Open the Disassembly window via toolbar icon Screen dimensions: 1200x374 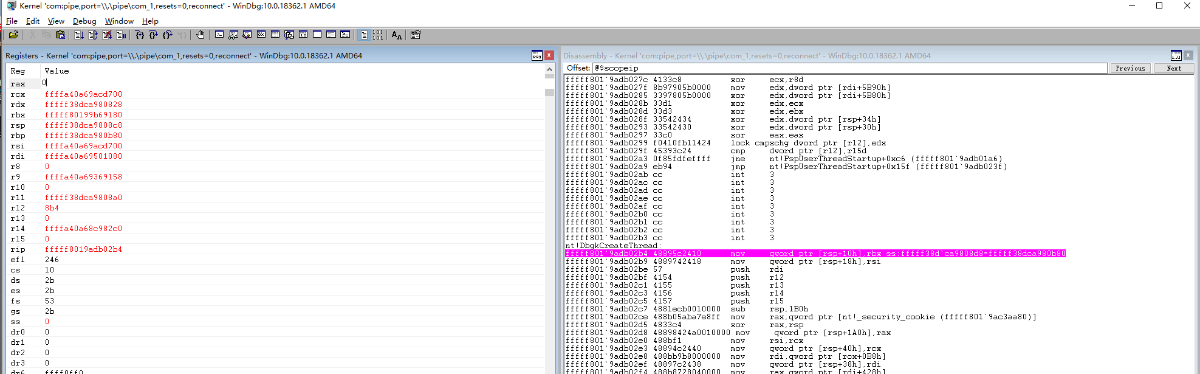[303, 34]
